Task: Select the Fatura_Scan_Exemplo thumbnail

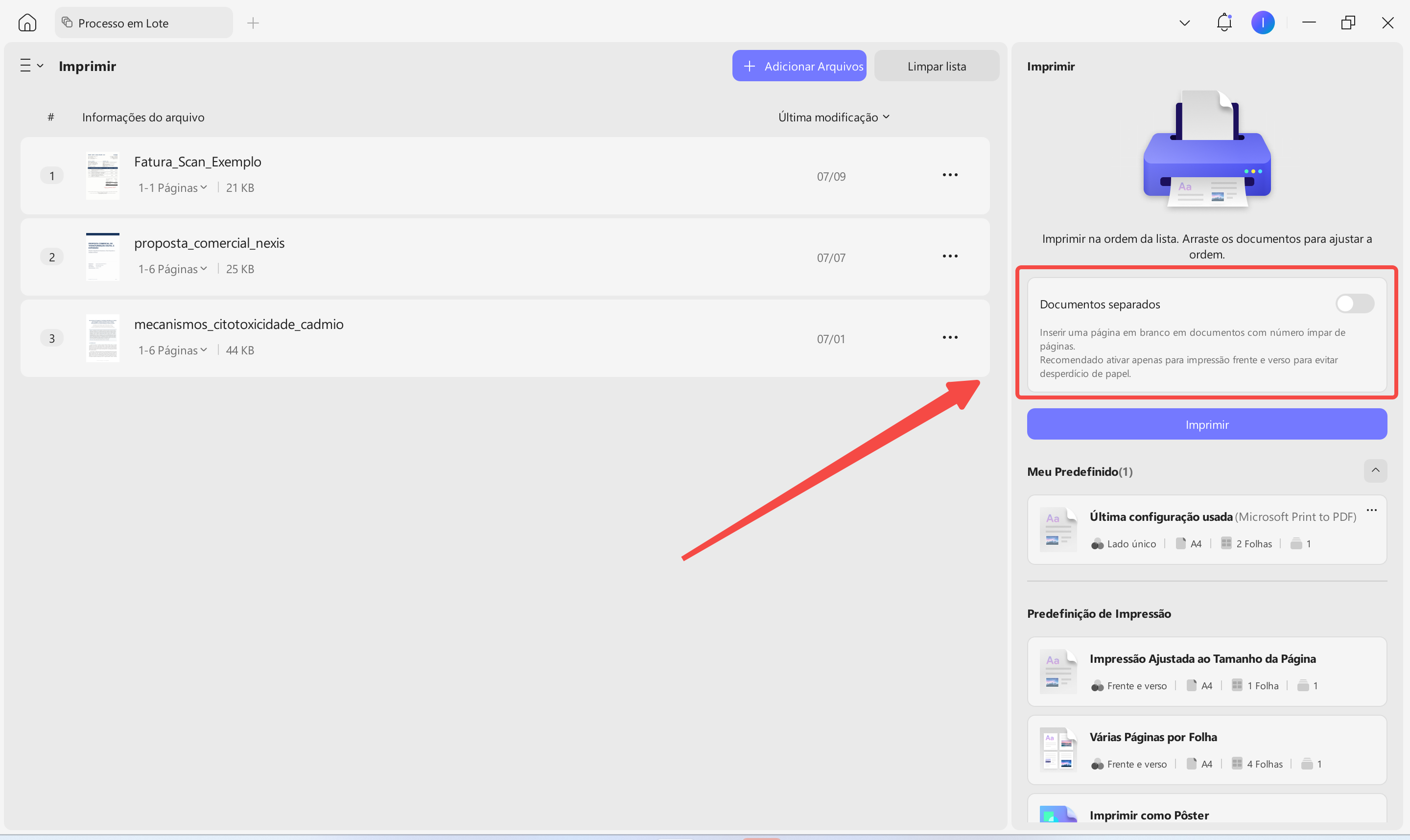Action: click(x=102, y=175)
